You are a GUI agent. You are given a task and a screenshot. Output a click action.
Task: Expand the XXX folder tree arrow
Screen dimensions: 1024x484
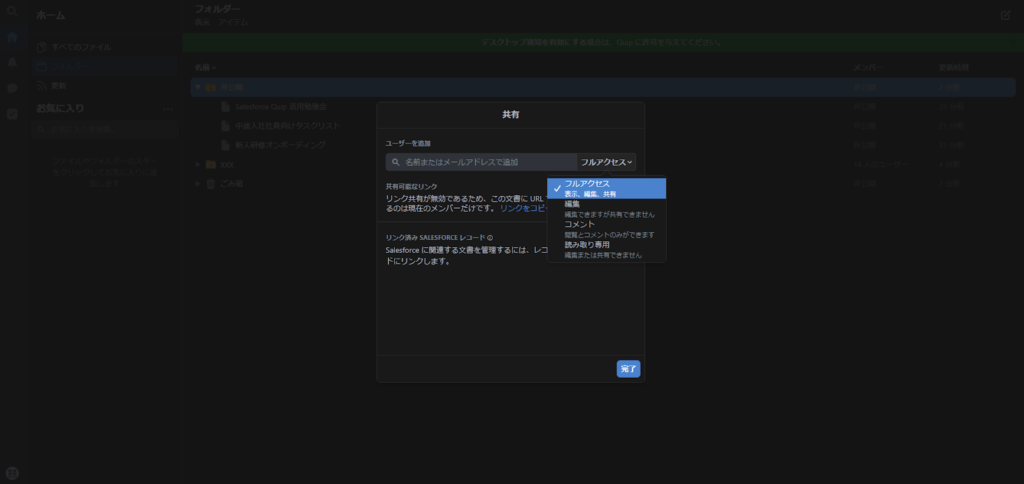(197, 164)
